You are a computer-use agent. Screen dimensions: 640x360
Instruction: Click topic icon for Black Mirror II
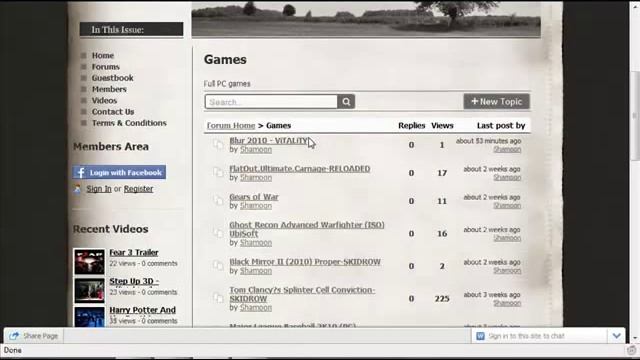218,266
